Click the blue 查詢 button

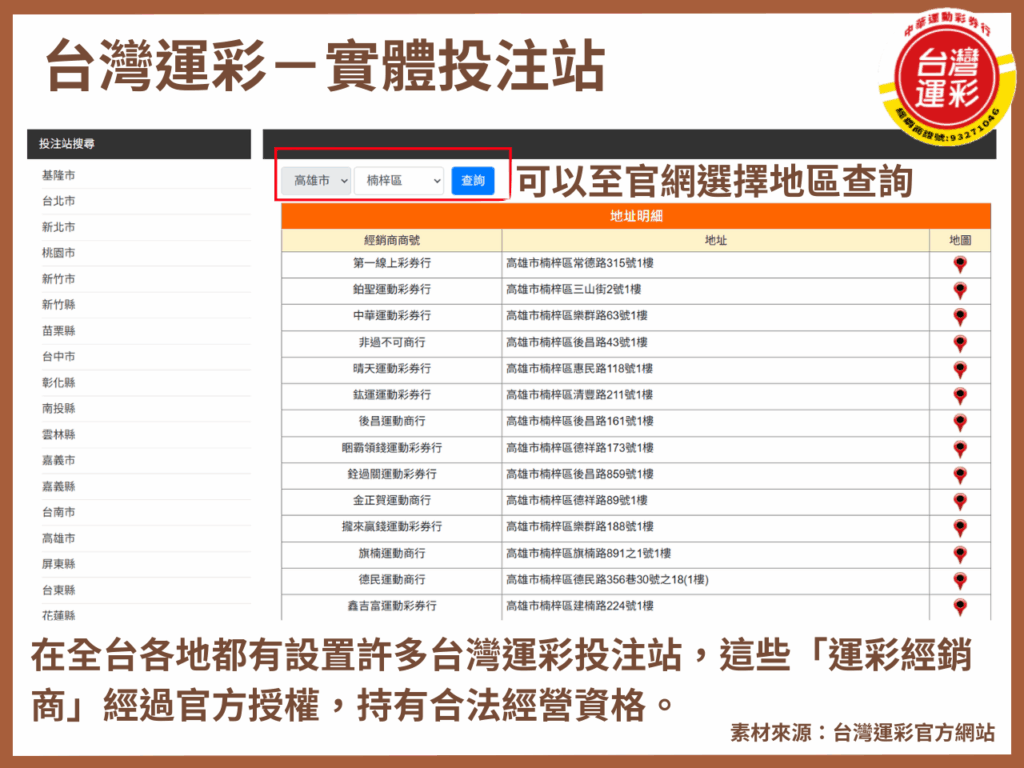[x=473, y=181]
